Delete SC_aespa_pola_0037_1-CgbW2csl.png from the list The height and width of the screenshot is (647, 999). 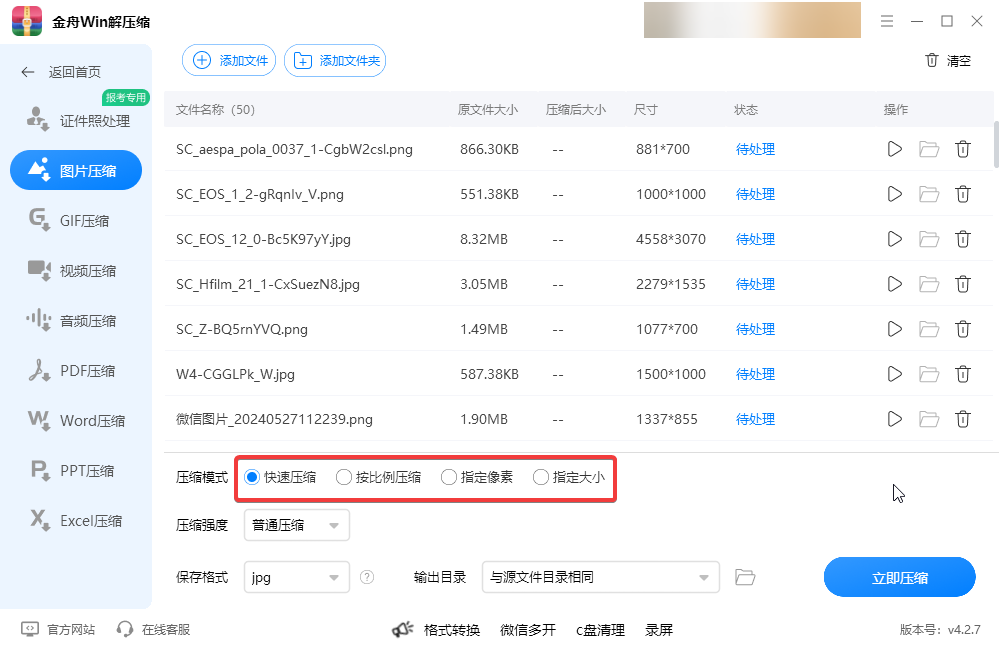[963, 149]
